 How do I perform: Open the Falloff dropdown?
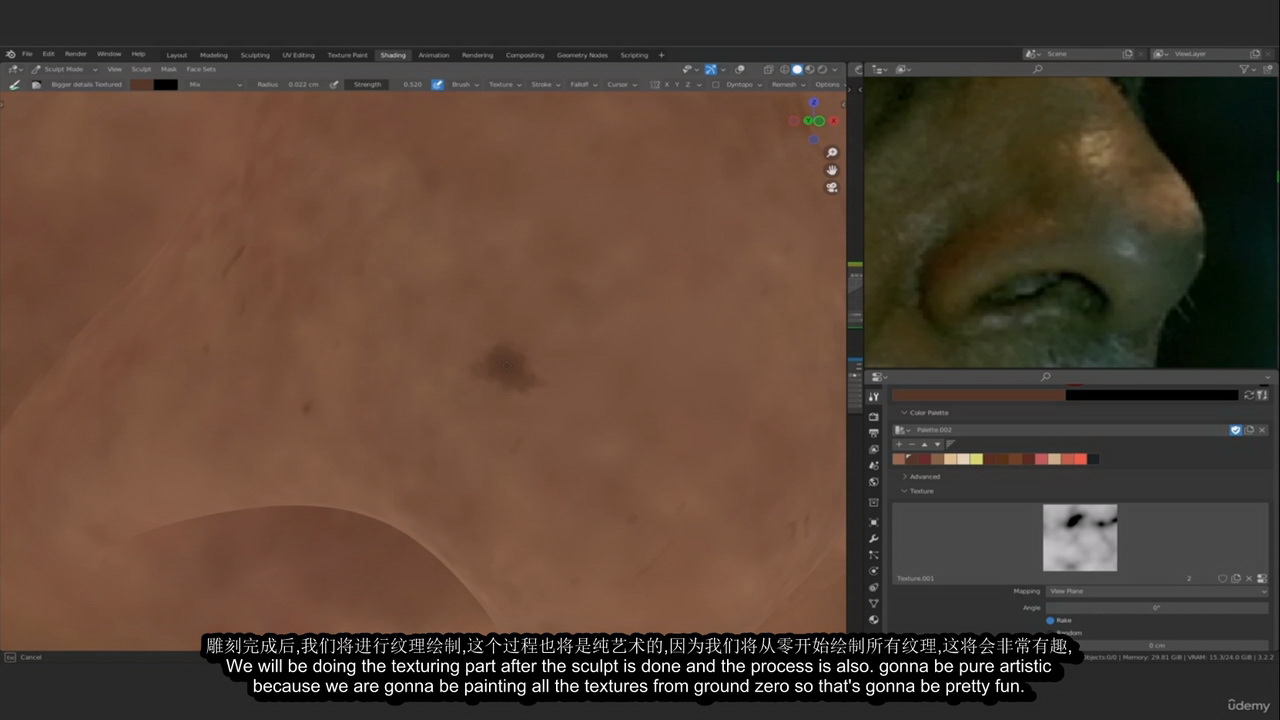pyautogui.click(x=583, y=85)
